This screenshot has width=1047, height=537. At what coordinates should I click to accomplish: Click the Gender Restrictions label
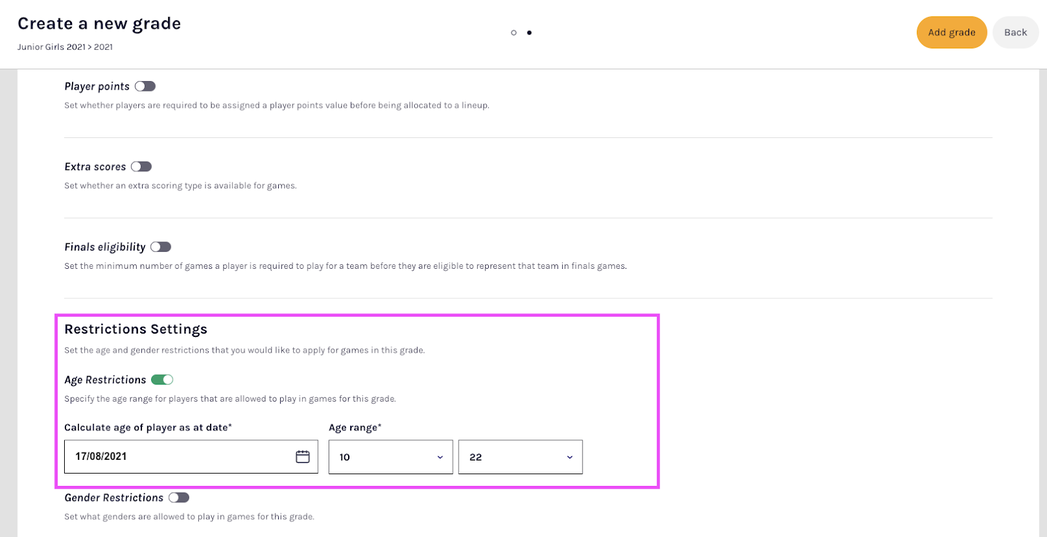(114, 498)
